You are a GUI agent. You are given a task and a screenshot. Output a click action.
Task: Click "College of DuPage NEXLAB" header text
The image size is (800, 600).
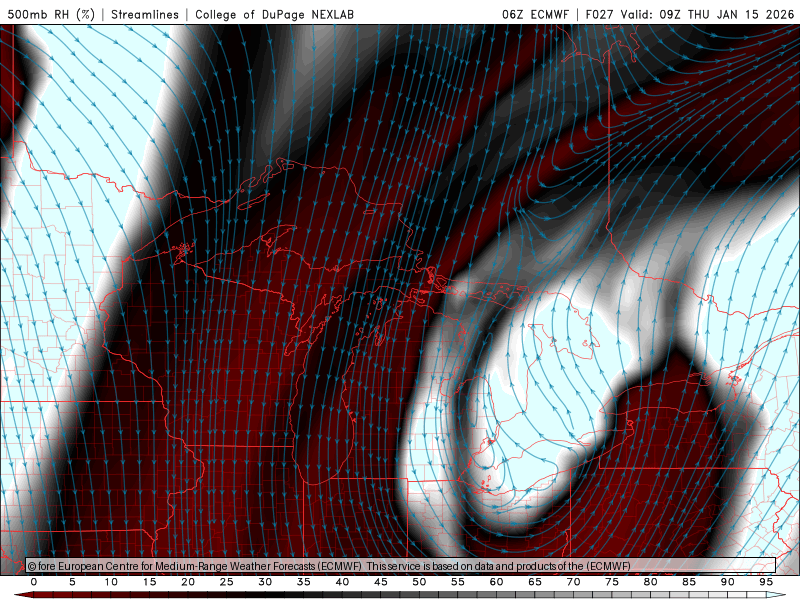pyautogui.click(x=274, y=14)
